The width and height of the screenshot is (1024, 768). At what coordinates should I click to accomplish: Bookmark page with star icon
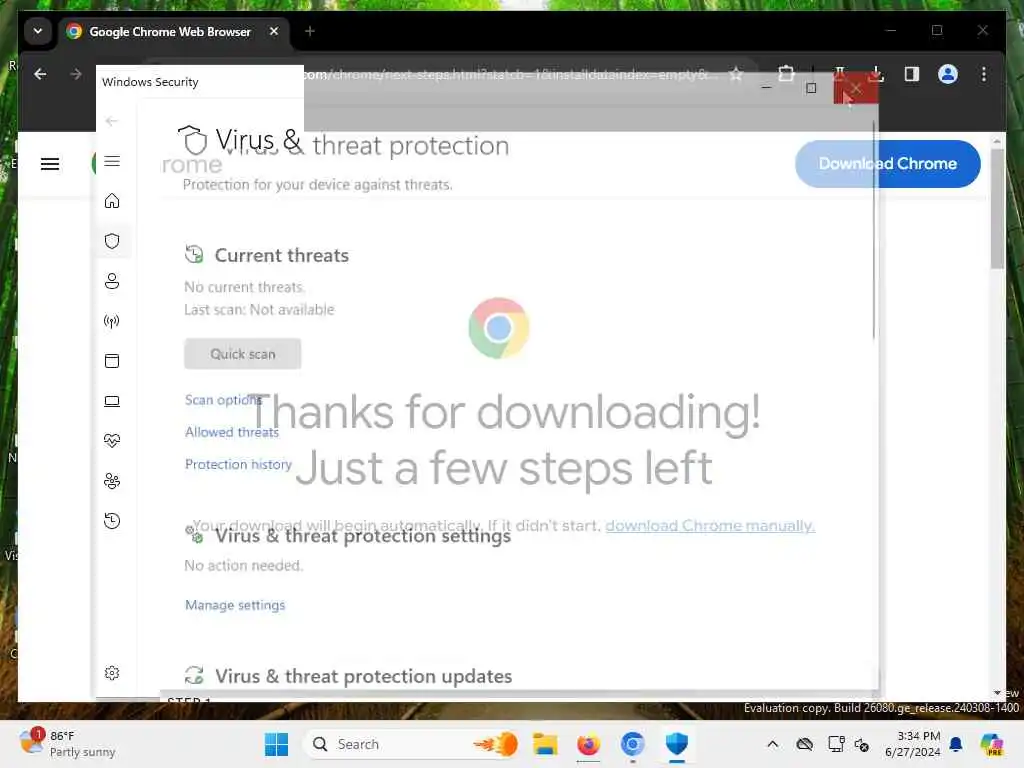click(x=736, y=74)
